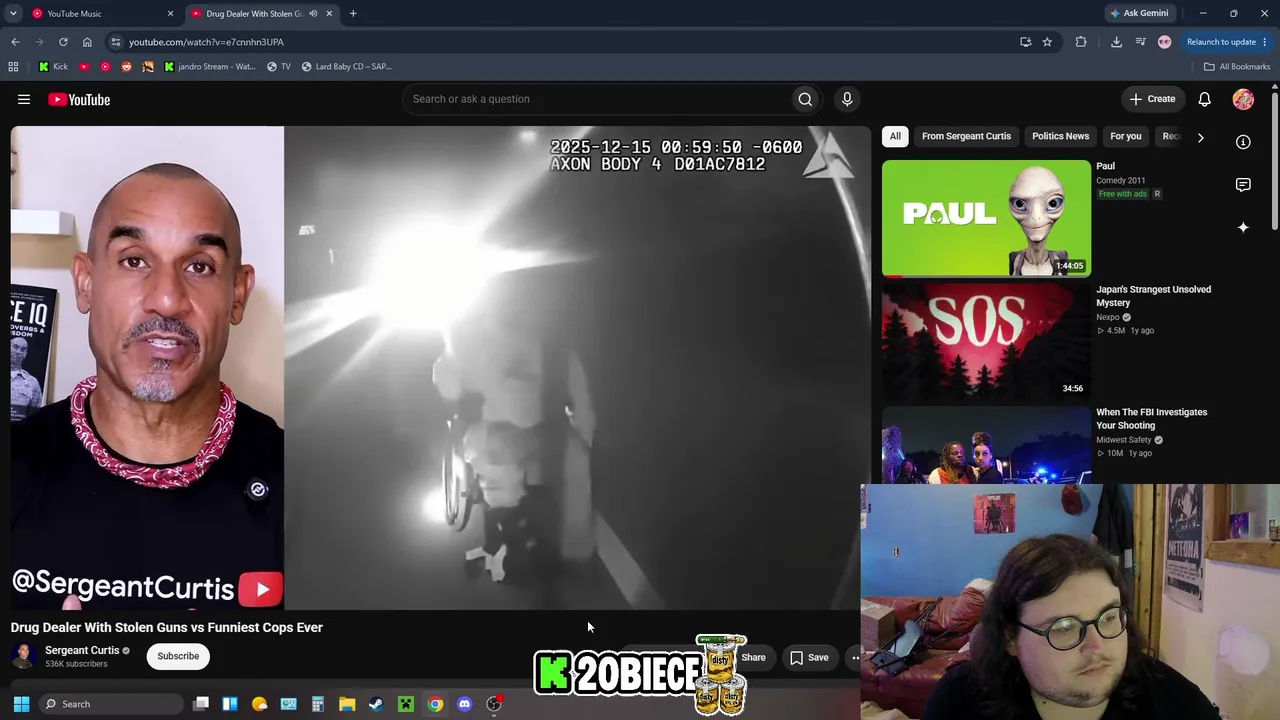Launch Discord from the taskbar
The image size is (1280, 720).
pyautogui.click(x=464, y=704)
